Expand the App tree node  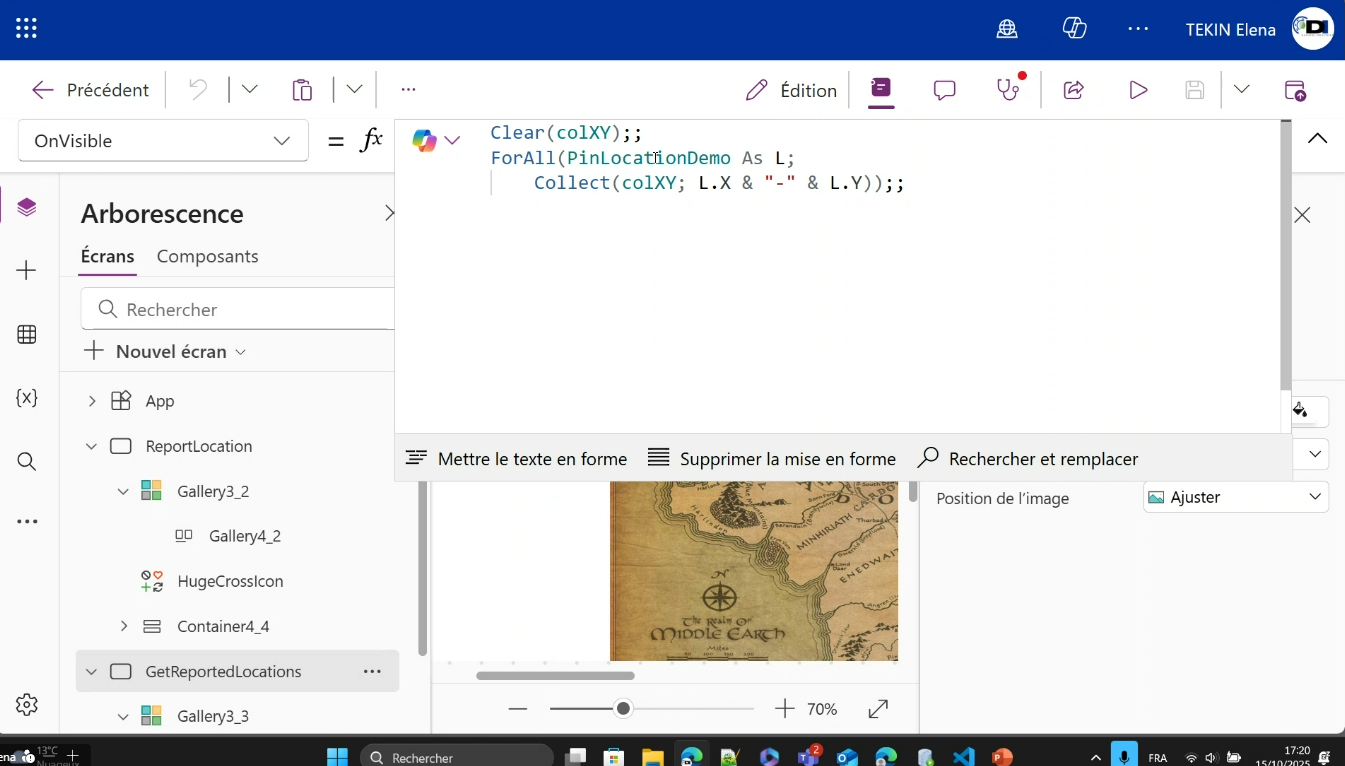pyautogui.click(x=92, y=401)
